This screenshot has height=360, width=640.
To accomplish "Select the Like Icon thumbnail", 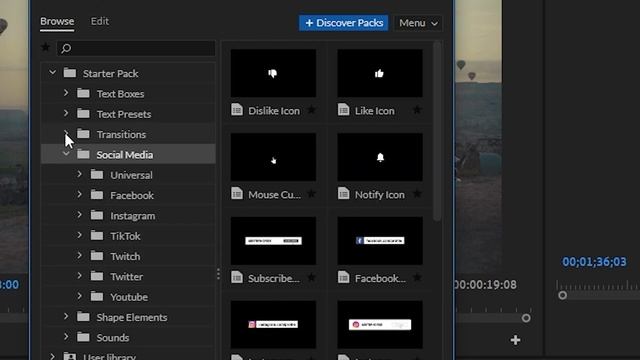I will (x=380, y=73).
